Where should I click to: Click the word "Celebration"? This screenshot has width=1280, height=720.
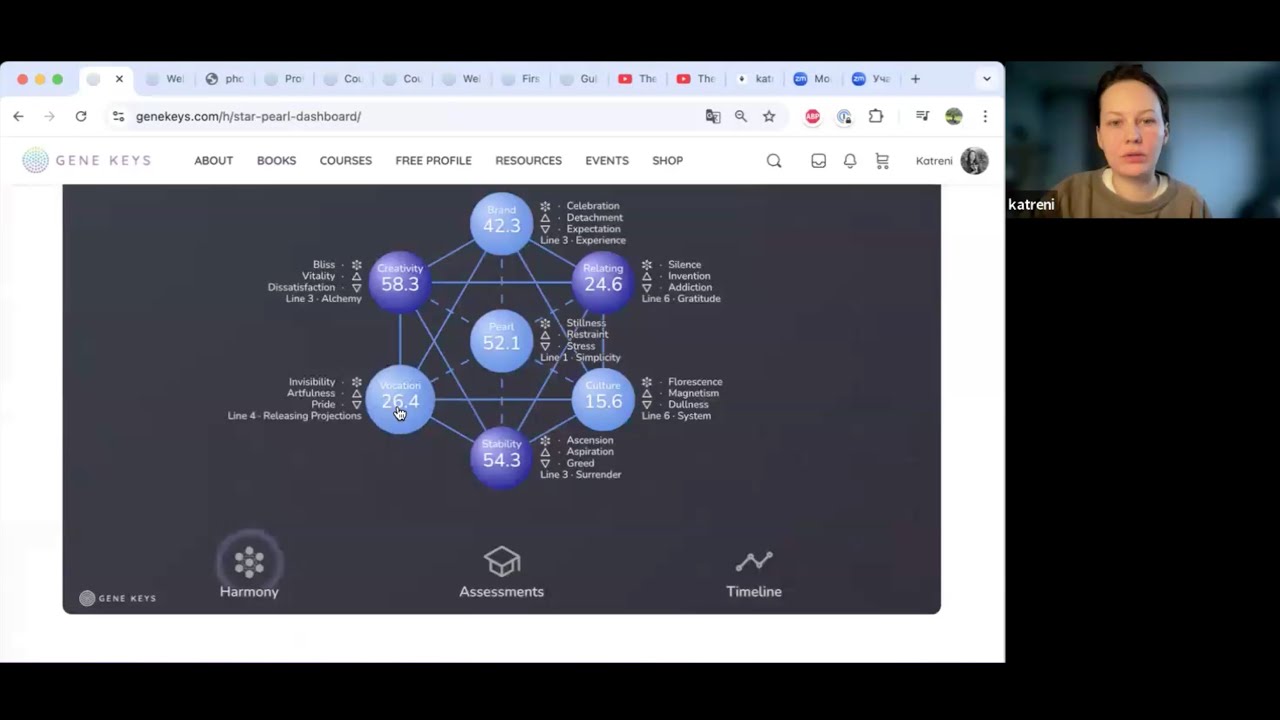pos(593,206)
